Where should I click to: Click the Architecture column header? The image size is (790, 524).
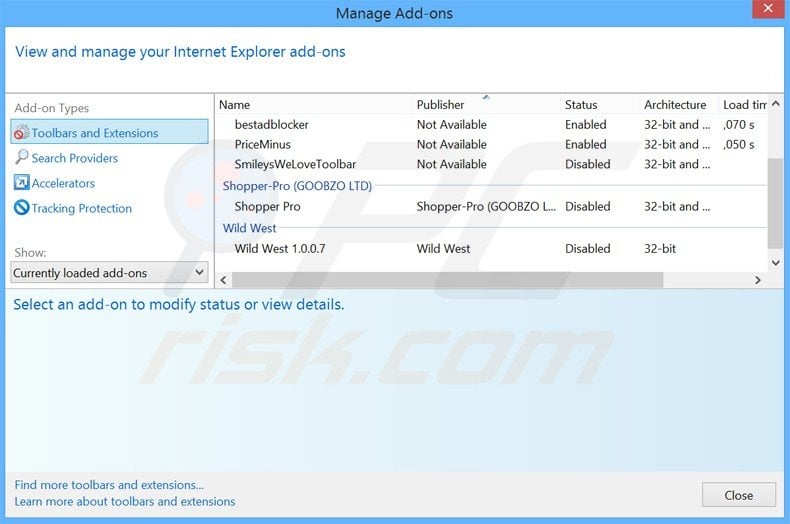pyautogui.click(x=675, y=105)
